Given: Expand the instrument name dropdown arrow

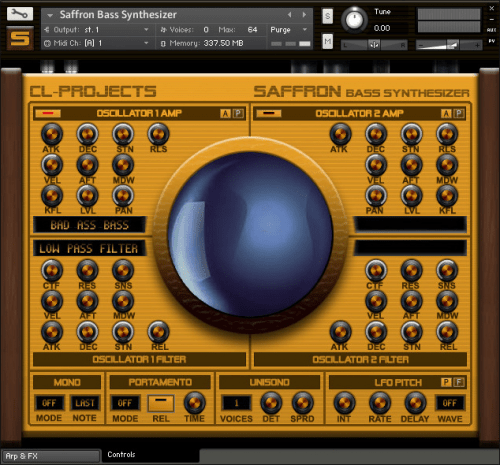Looking at the screenshot, I should click(50, 15).
